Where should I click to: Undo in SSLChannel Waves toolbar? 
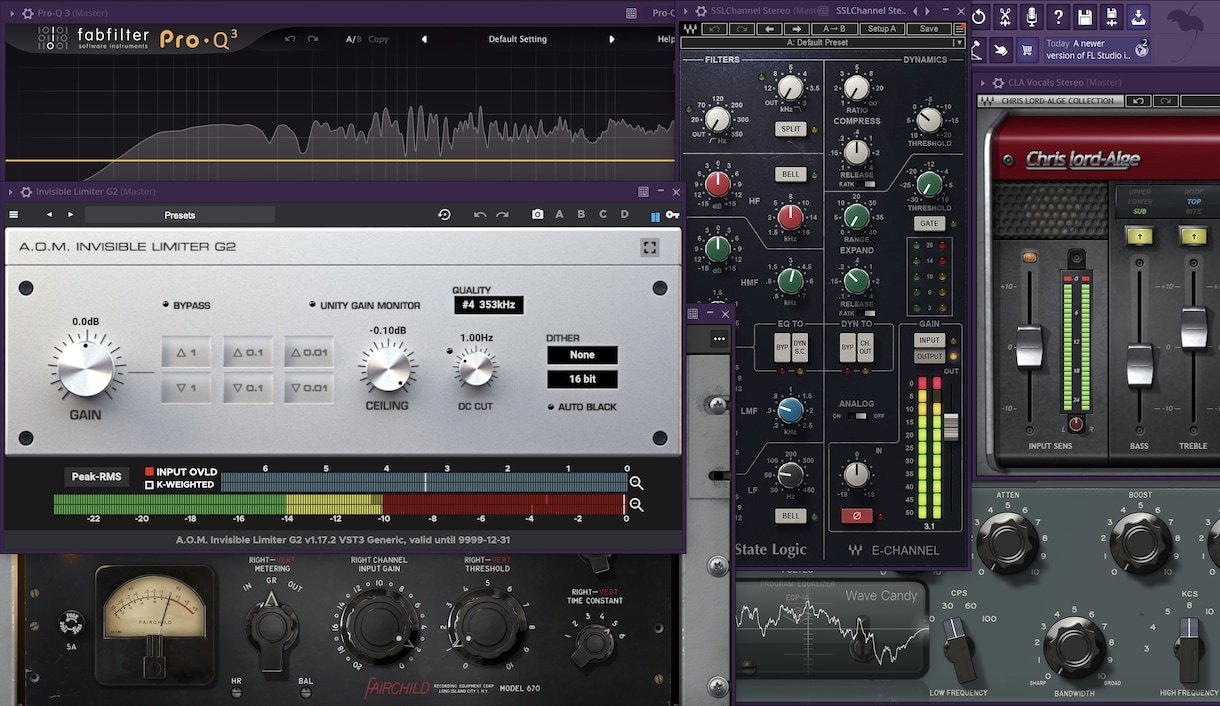point(715,29)
